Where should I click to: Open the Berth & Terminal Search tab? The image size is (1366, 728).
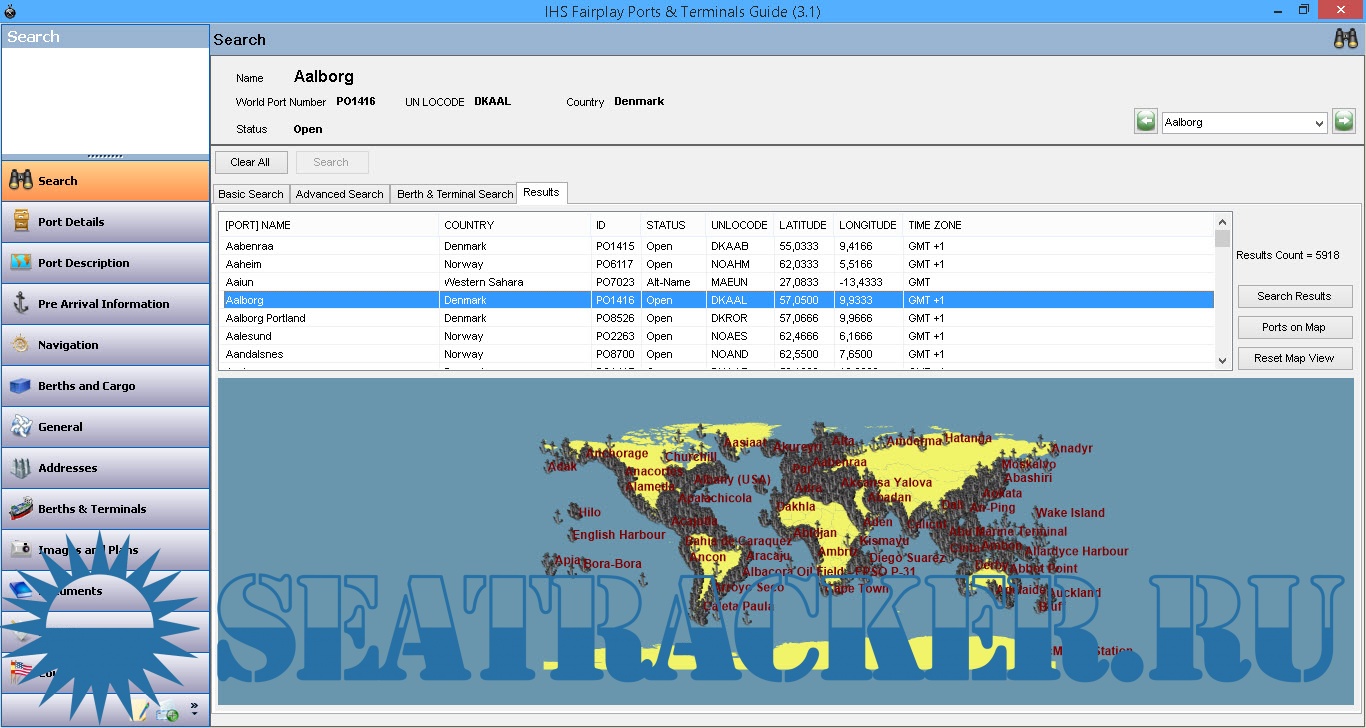[454, 194]
